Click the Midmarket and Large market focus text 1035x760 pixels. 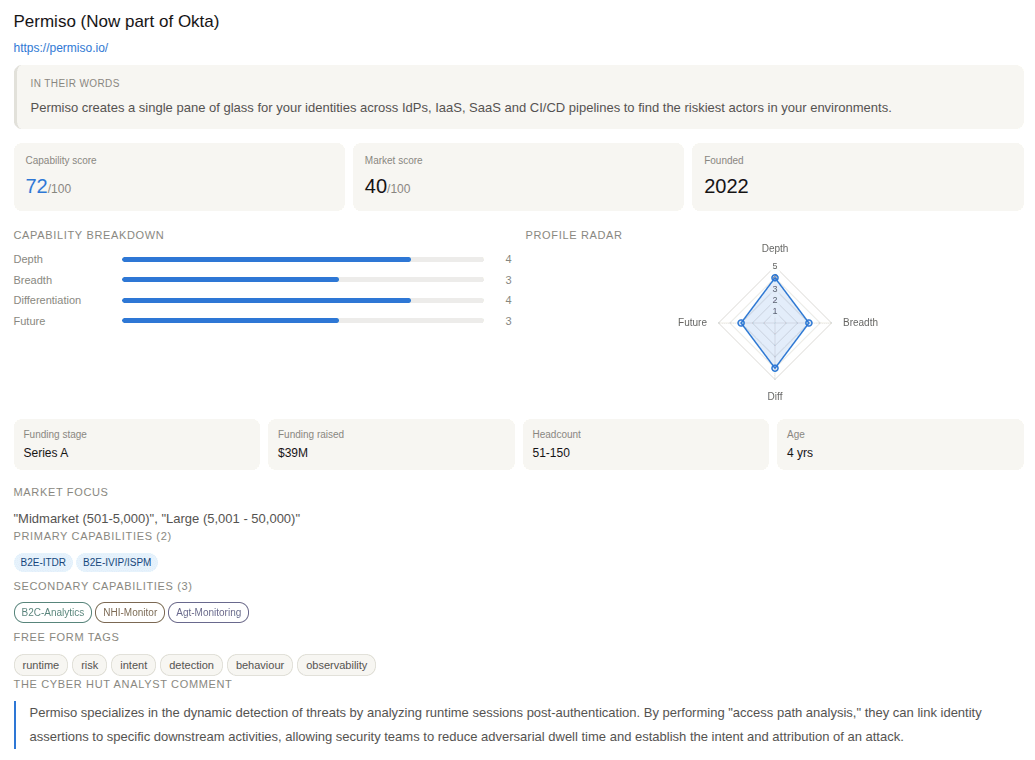[x=156, y=519]
